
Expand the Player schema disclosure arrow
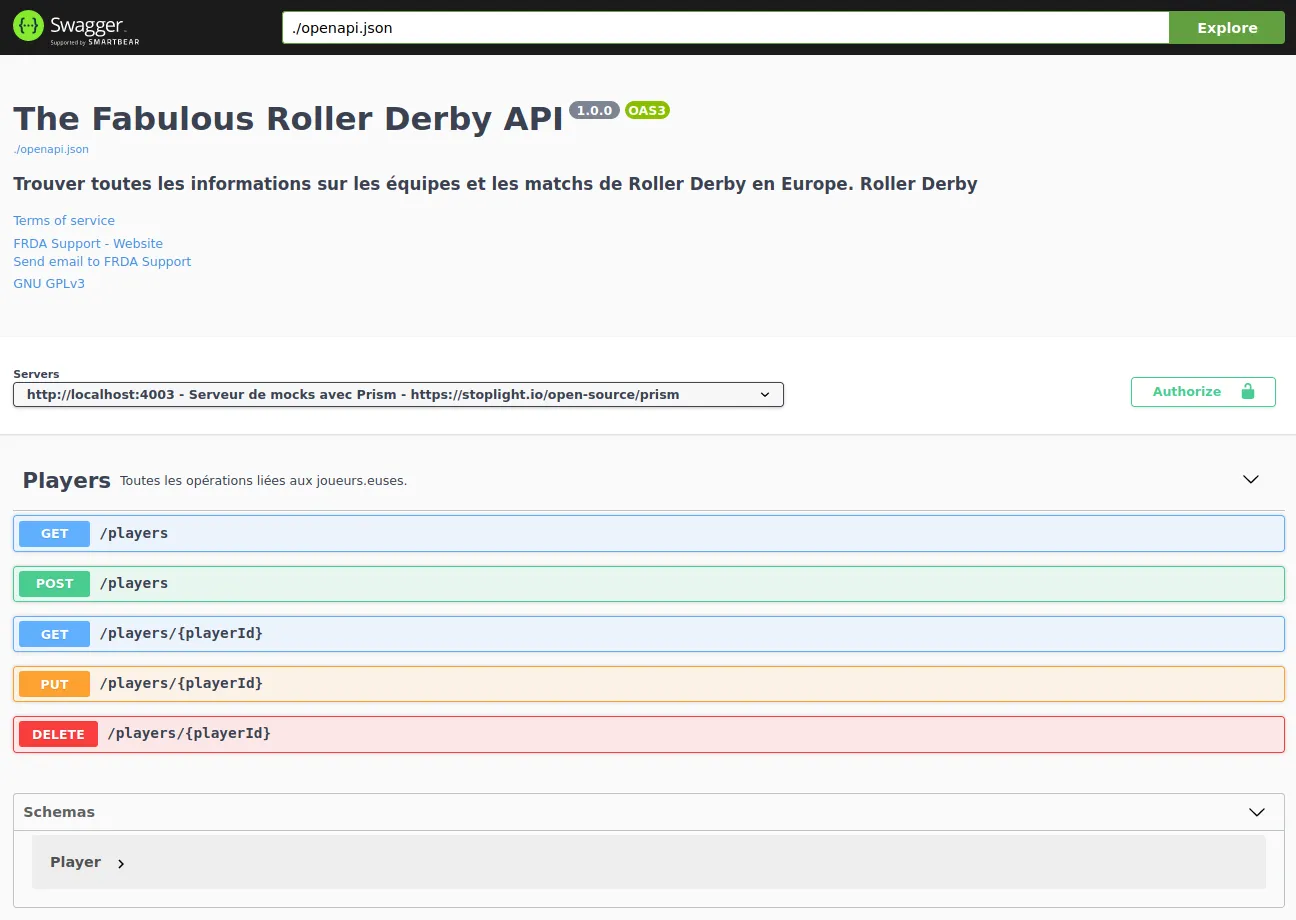click(120, 862)
